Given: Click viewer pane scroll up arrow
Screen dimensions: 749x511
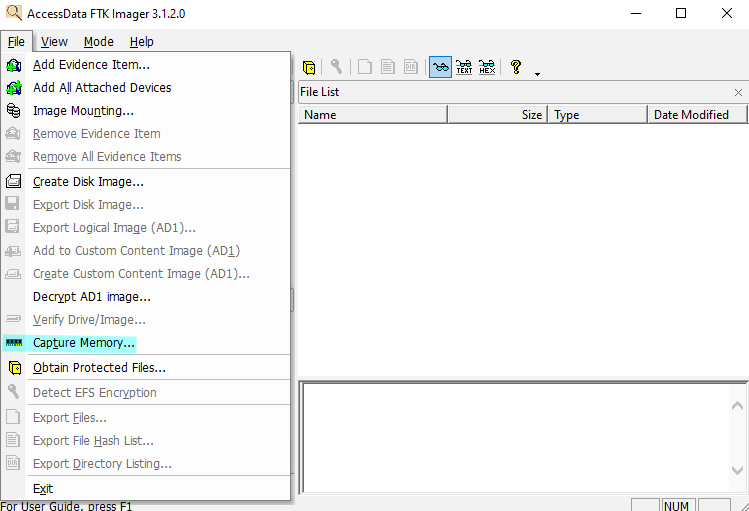Looking at the screenshot, I should (x=737, y=406).
